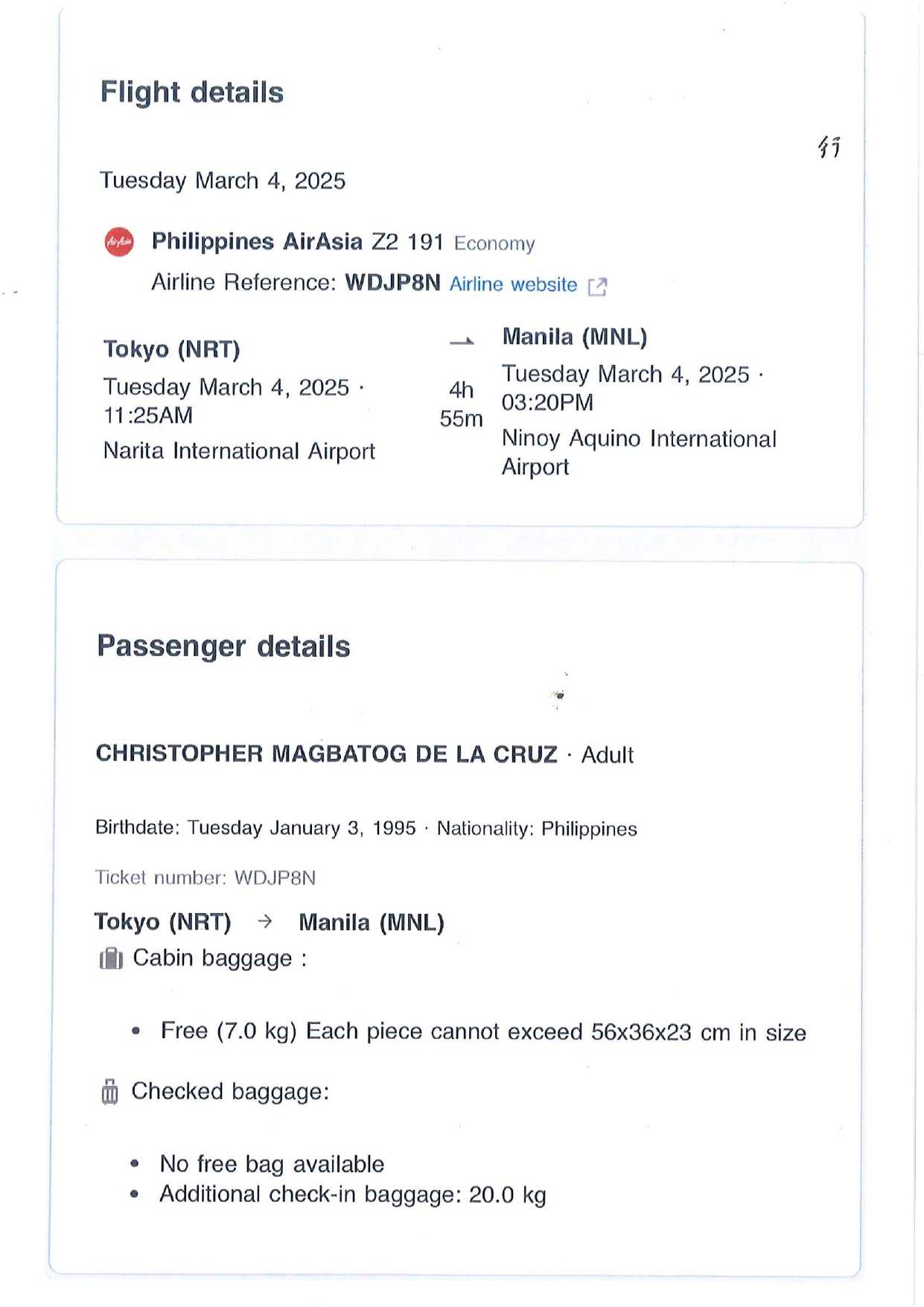Click the handwritten mark in the top-right corner

tap(829, 146)
